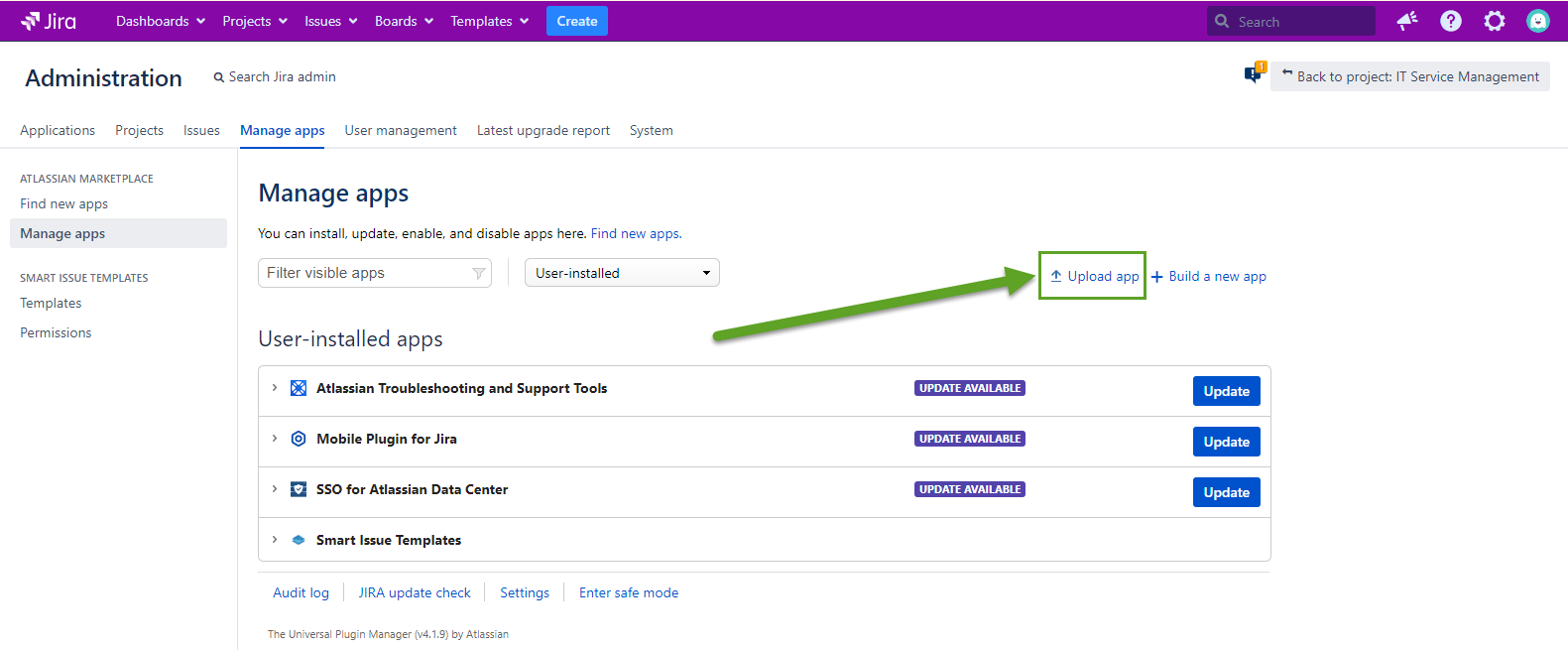Click the SSO for Atlassian Data Center icon
Image resolution: width=1568 pixels, height=650 pixels.
(299, 489)
